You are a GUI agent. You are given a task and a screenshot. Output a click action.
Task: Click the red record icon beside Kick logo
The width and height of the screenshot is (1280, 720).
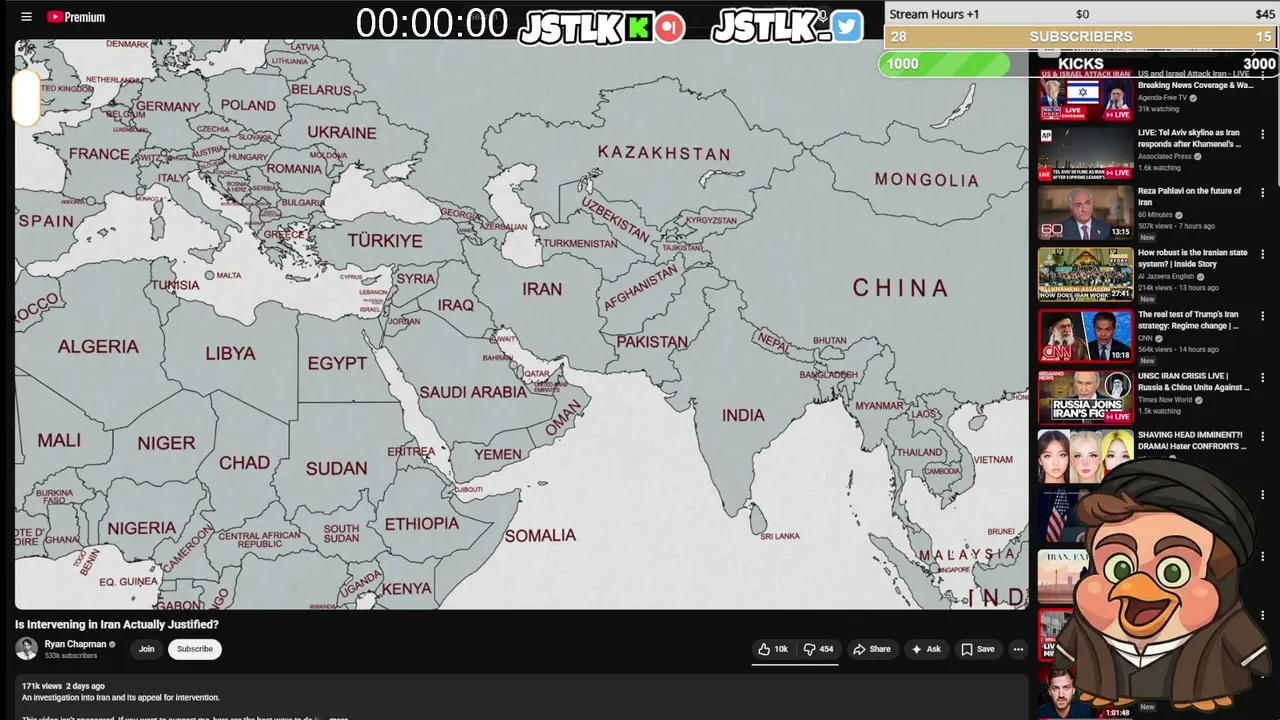click(670, 28)
